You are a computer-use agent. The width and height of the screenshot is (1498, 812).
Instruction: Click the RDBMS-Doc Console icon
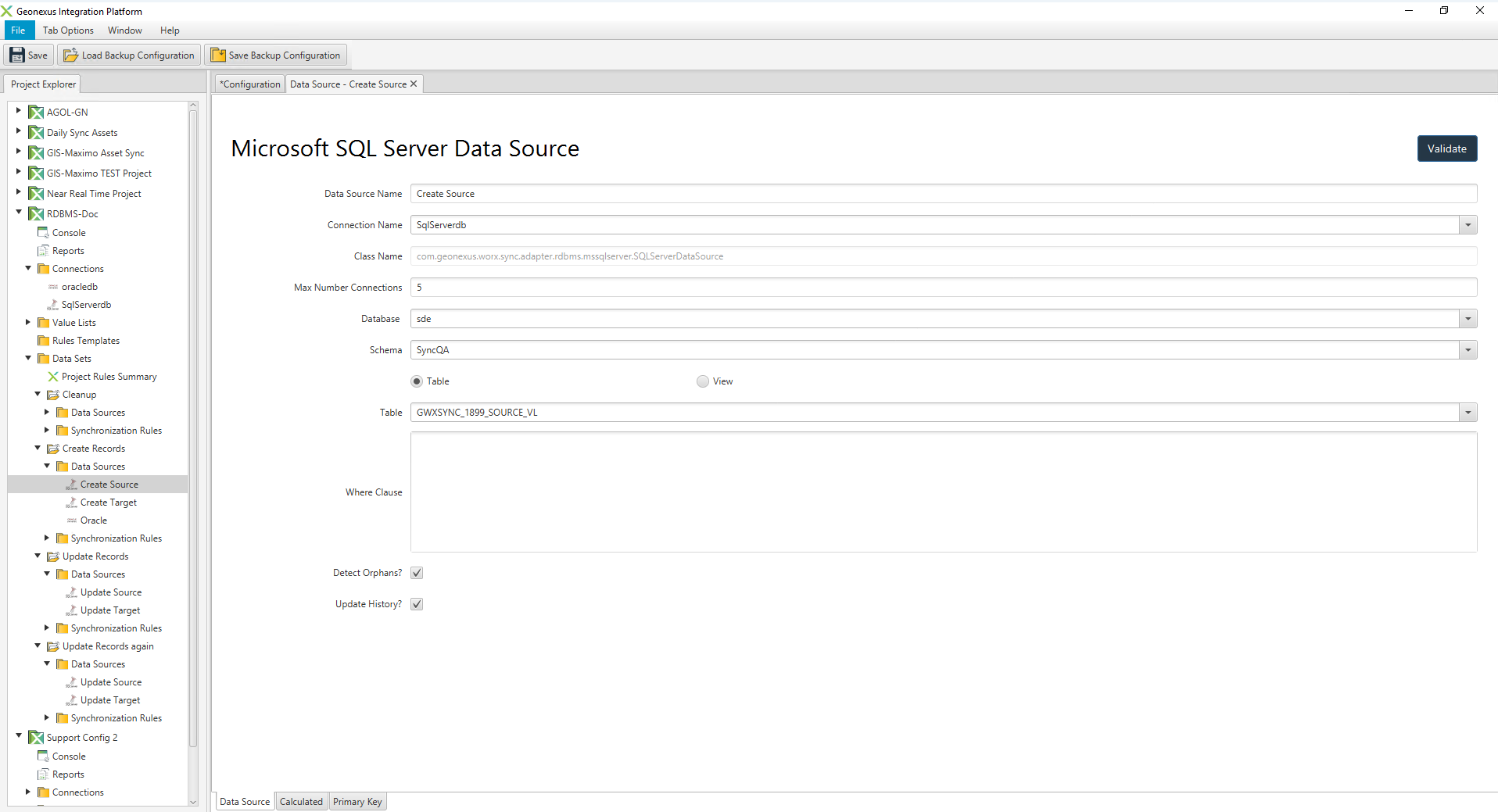tap(44, 233)
